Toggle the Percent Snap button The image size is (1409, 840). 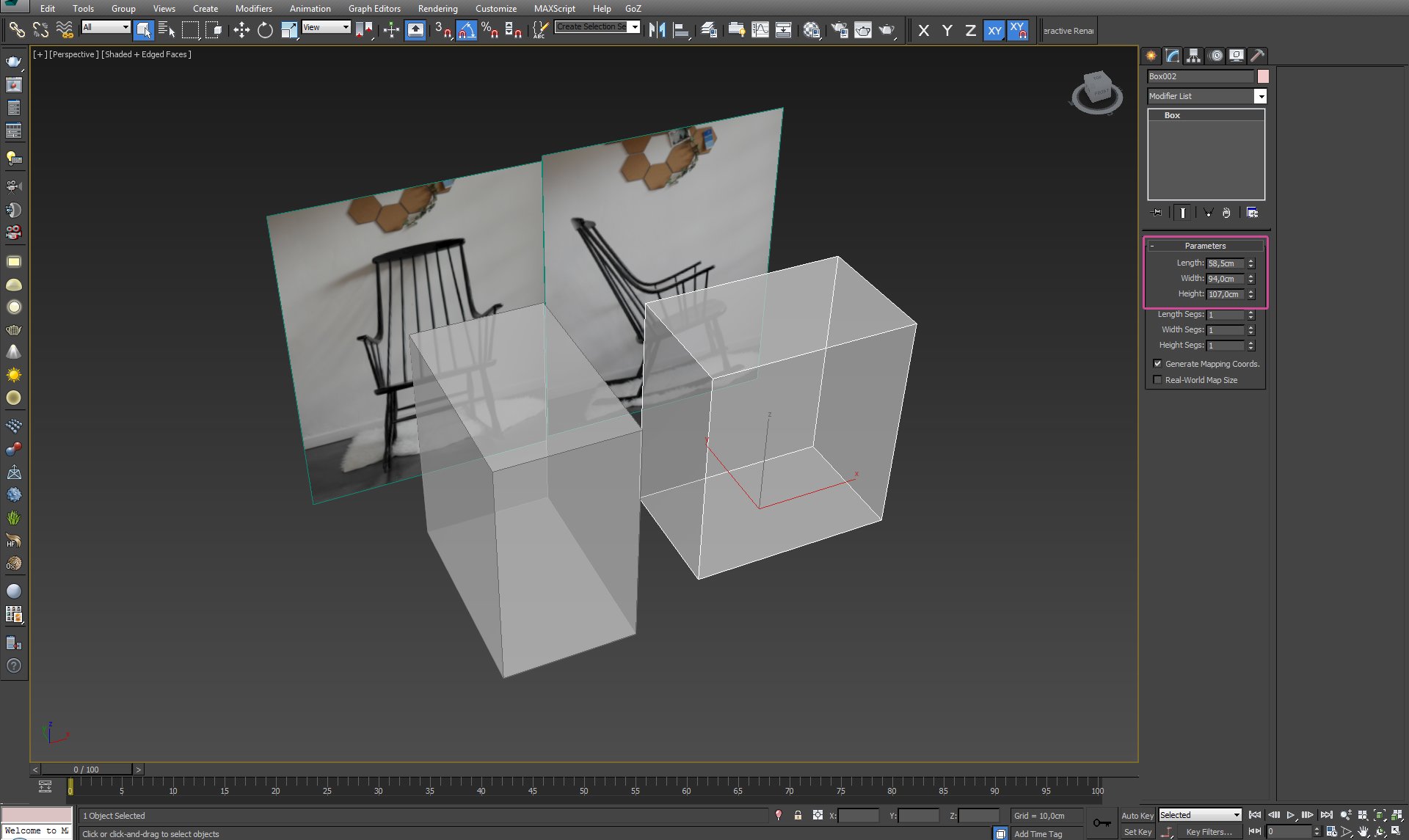tap(489, 30)
